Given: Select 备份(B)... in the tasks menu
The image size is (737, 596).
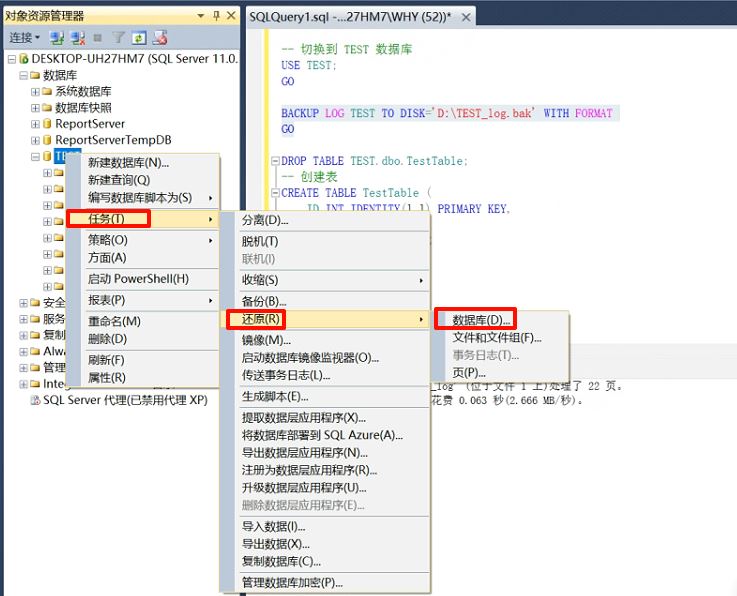Looking at the screenshot, I should [265, 301].
